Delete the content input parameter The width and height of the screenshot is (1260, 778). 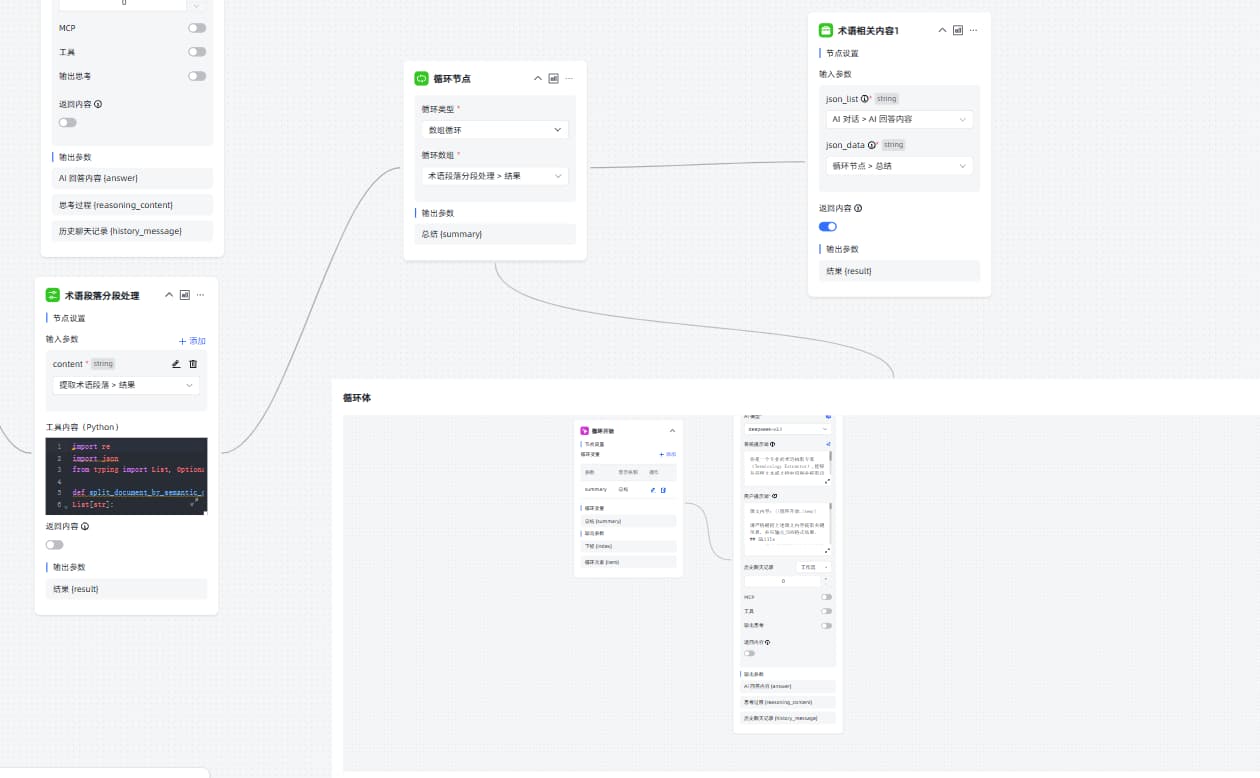coord(193,364)
